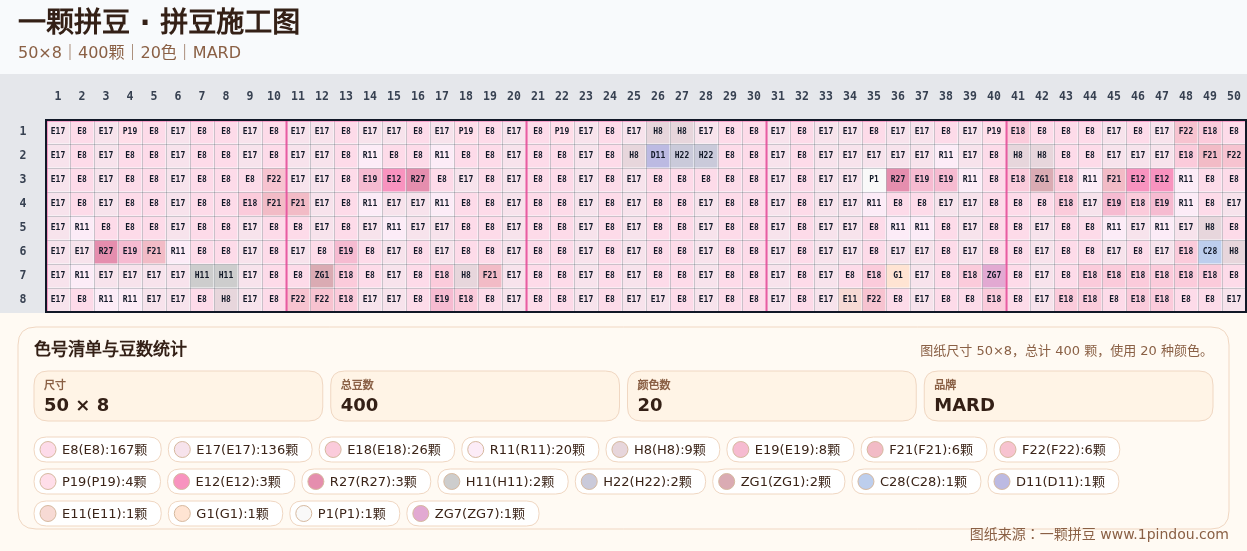Image resolution: width=1247 pixels, height=551 pixels.
Task: Choose the E19(E19):8颗 color entry
Action: [x=790, y=450]
